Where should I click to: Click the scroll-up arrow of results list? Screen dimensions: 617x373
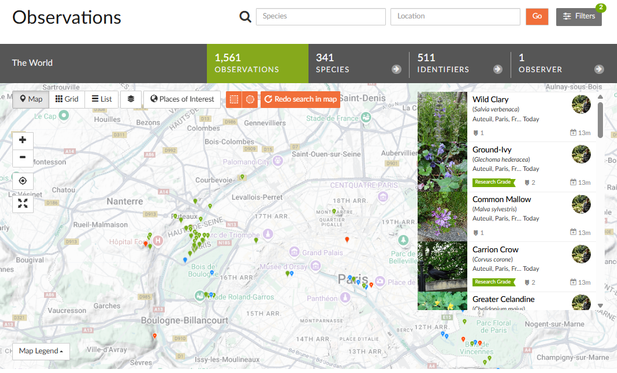(x=600, y=97)
